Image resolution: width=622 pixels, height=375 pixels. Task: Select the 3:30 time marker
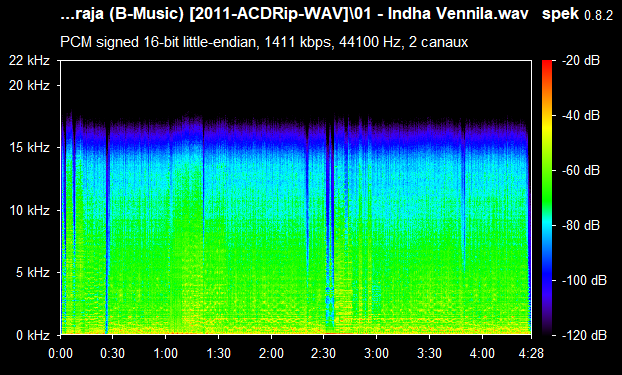pos(430,353)
